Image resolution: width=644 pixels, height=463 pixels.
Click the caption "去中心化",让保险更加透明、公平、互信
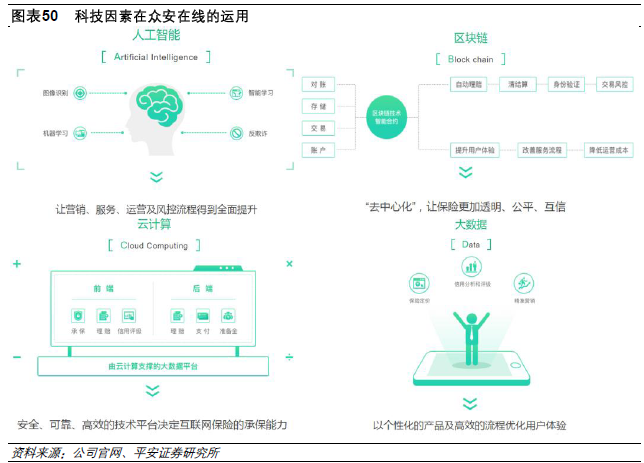pyautogui.click(x=465, y=207)
